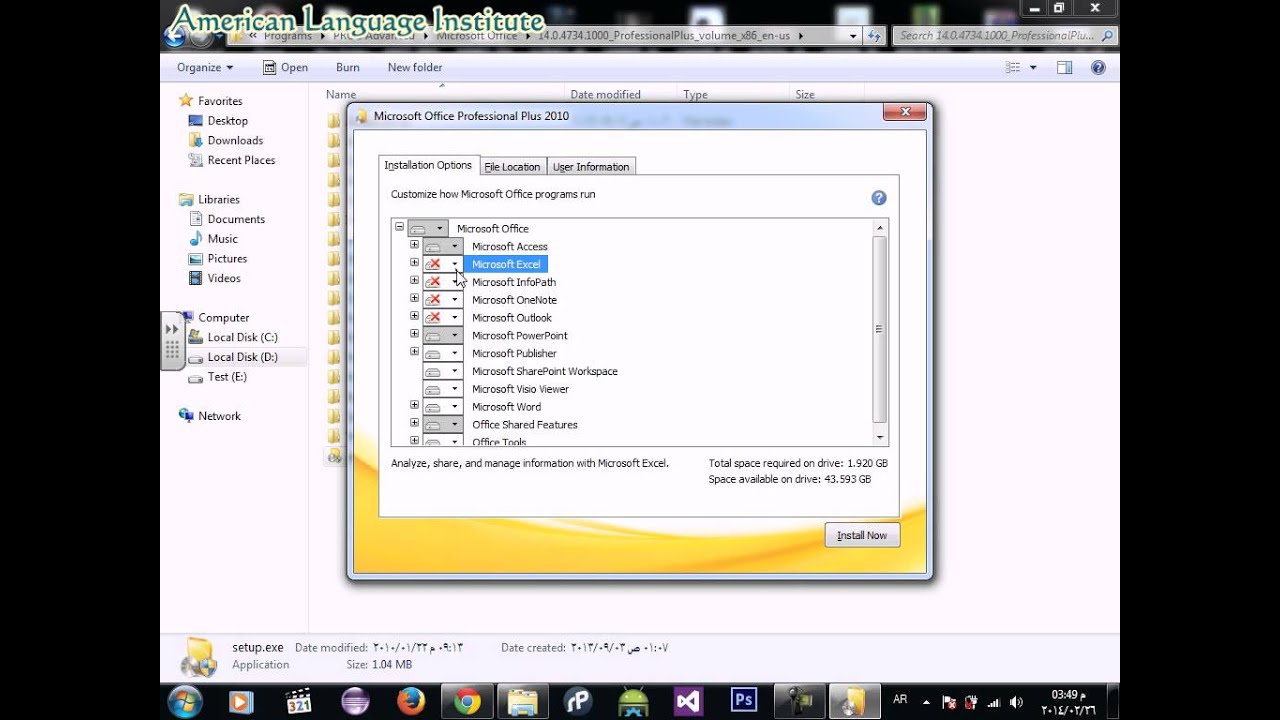Screen dimensions: 1280x720
Task: Click the Explorer help icon
Action: click(1098, 67)
